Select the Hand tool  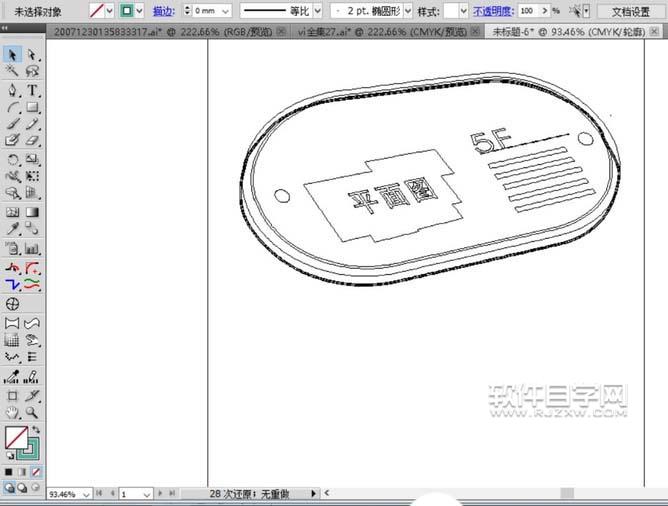point(12,412)
